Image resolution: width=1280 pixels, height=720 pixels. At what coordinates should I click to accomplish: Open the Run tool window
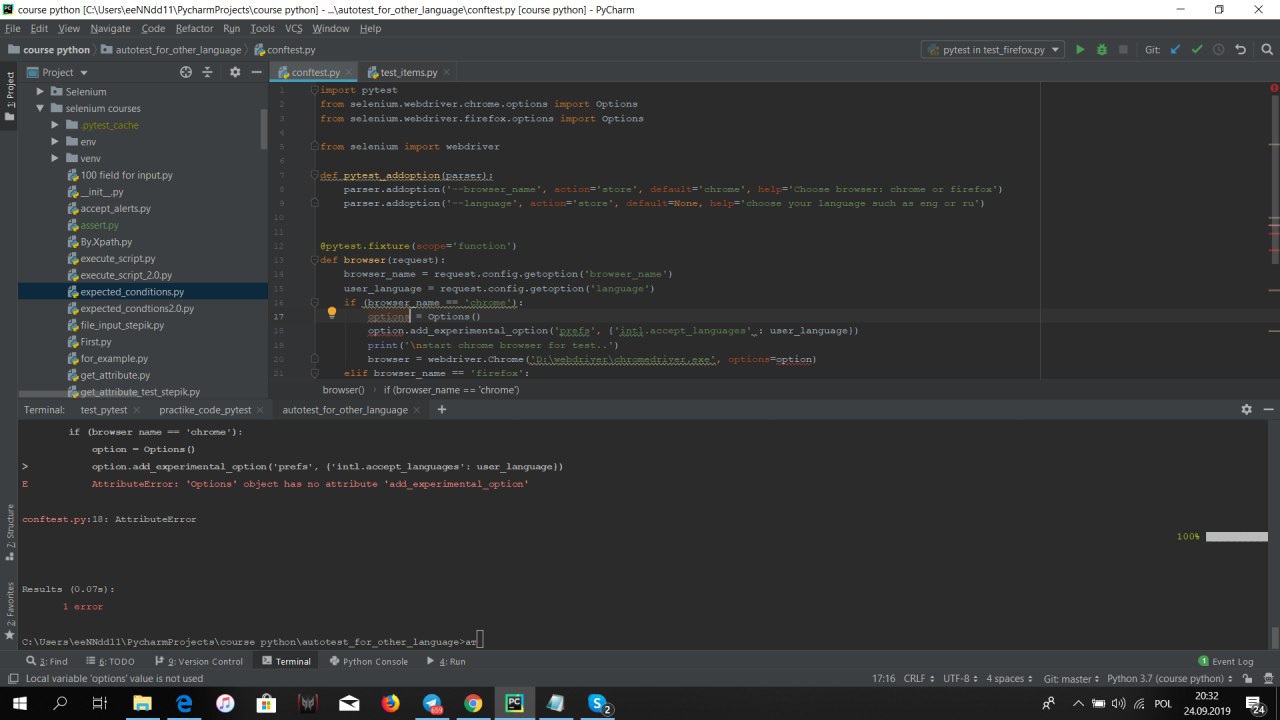click(x=446, y=661)
